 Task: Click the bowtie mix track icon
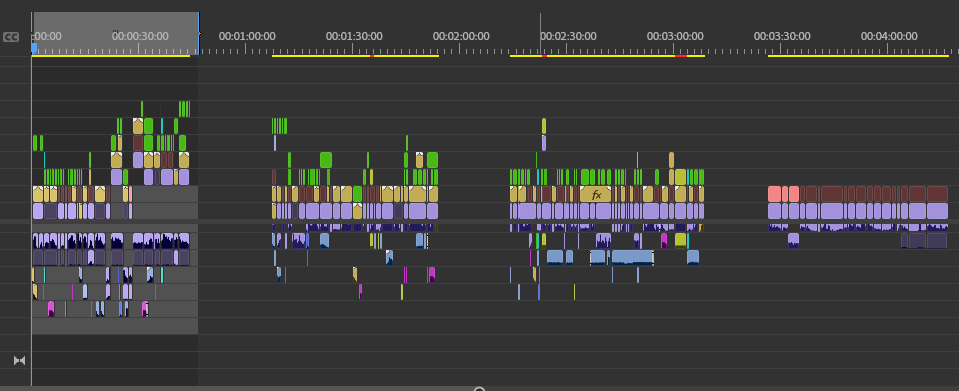[x=20, y=360]
